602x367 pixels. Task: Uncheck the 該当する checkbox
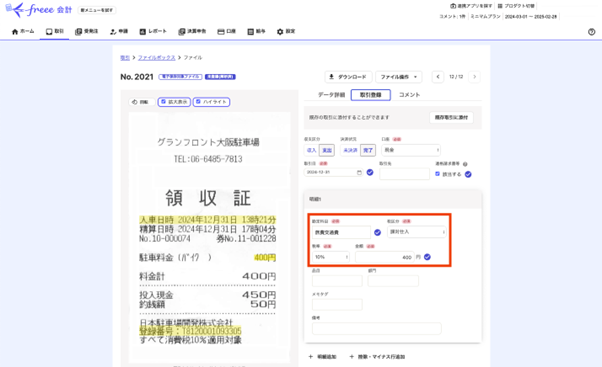click(437, 174)
